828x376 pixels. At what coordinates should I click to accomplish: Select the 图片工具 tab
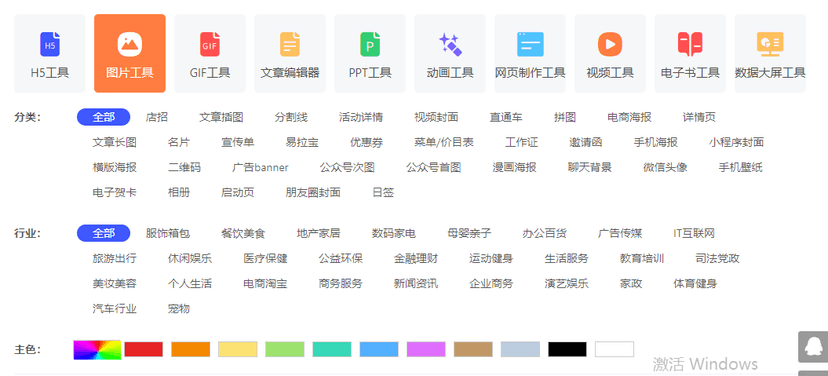130,53
